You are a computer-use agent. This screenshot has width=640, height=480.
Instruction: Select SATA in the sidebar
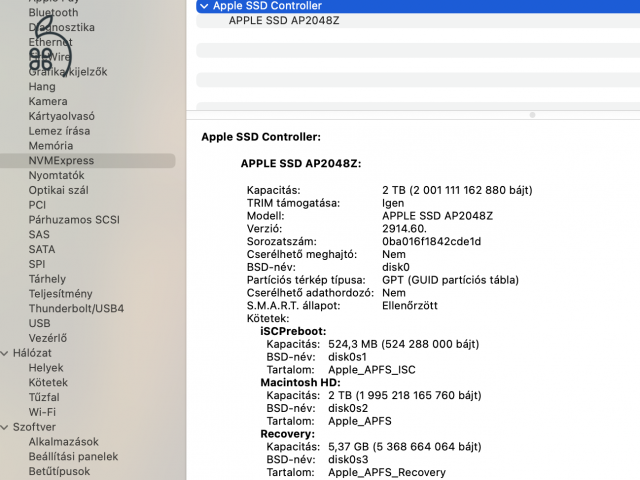point(42,249)
